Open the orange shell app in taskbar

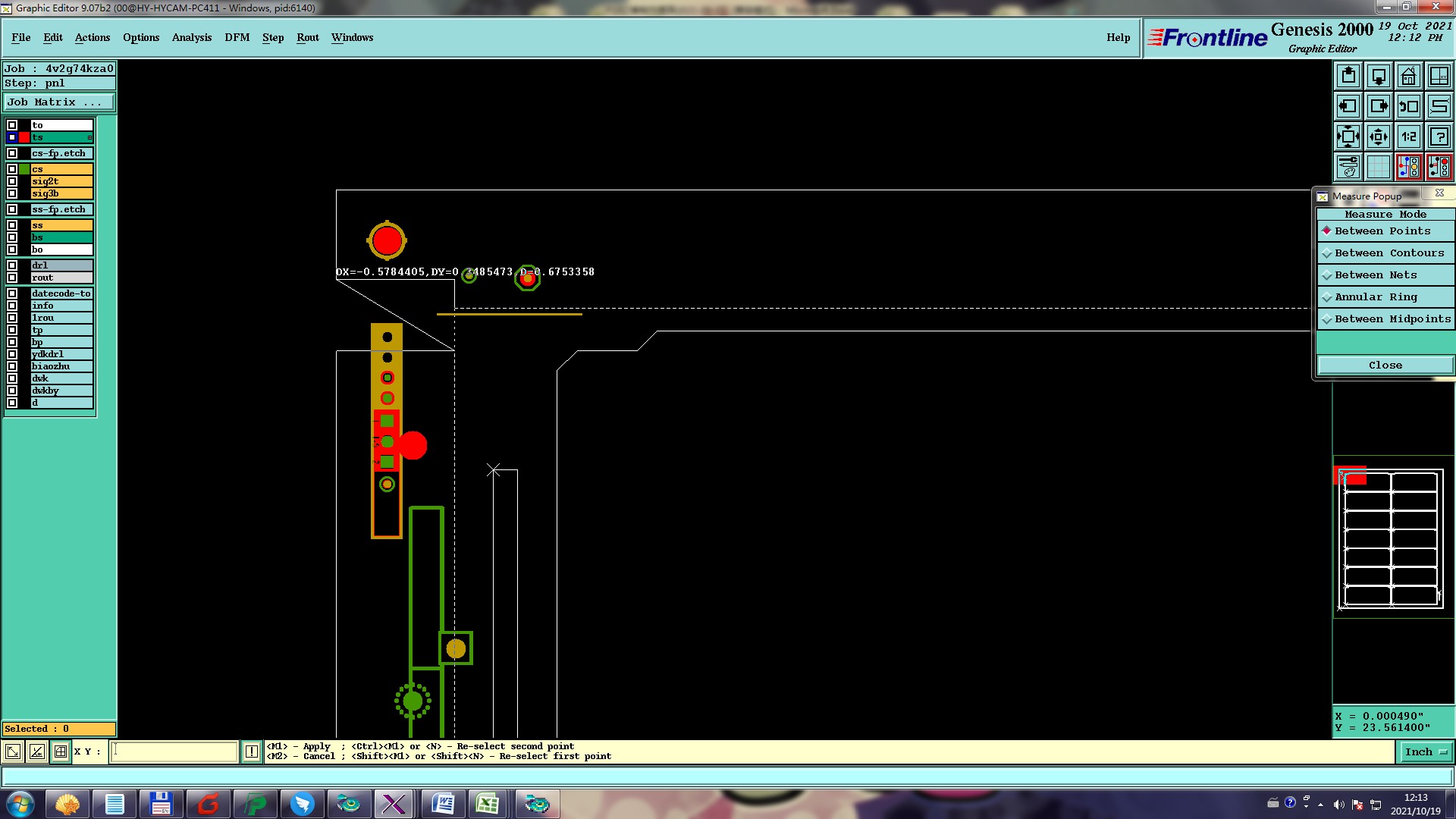point(67,804)
